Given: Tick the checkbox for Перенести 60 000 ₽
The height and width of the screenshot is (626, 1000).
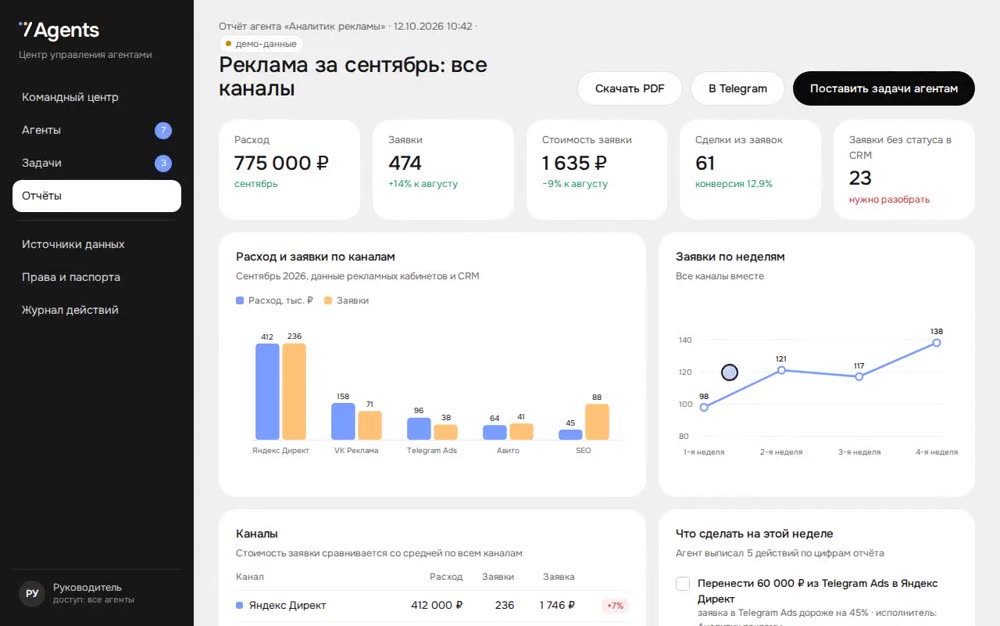Looking at the screenshot, I should (x=682, y=583).
